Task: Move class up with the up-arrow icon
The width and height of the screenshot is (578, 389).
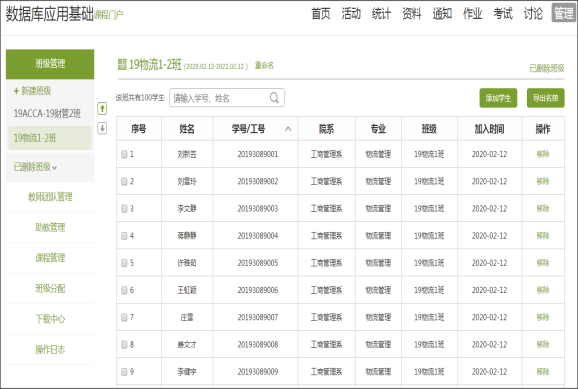Action: coord(102,108)
